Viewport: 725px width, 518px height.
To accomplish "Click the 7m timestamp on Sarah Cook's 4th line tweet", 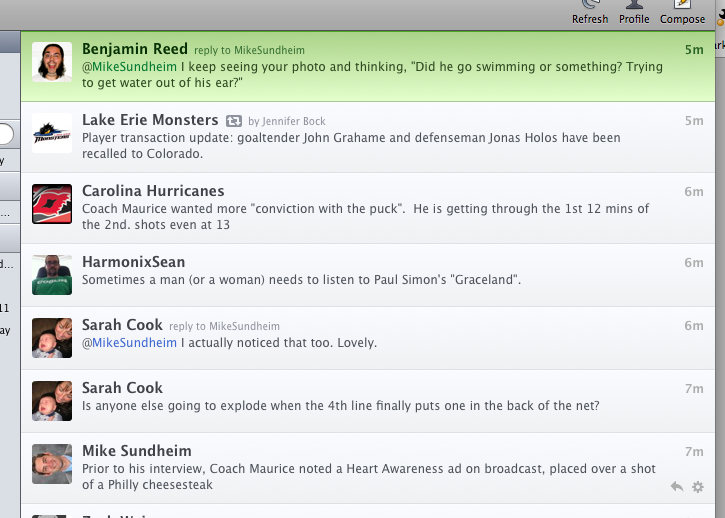I will point(694,388).
